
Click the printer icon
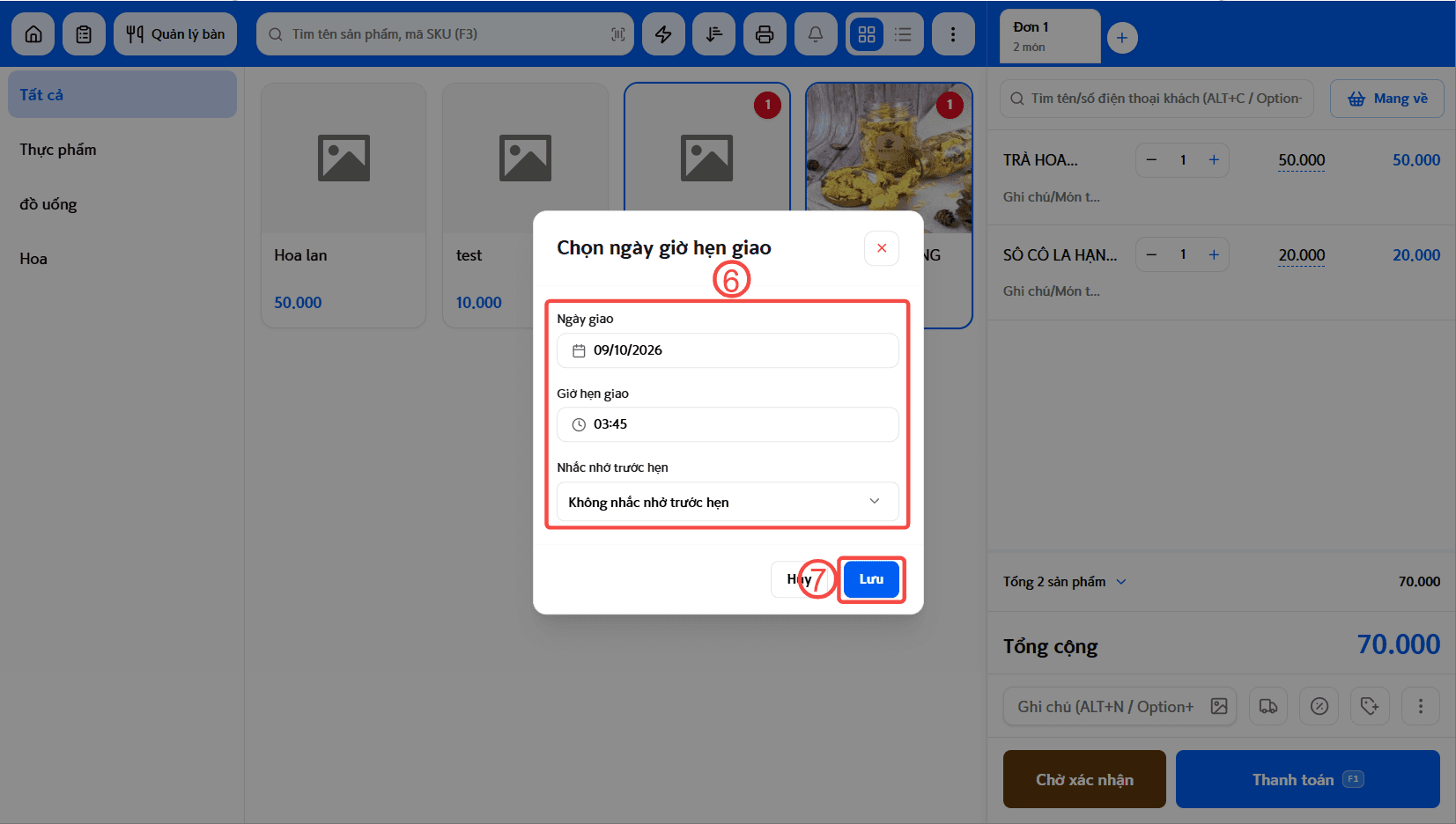765,34
